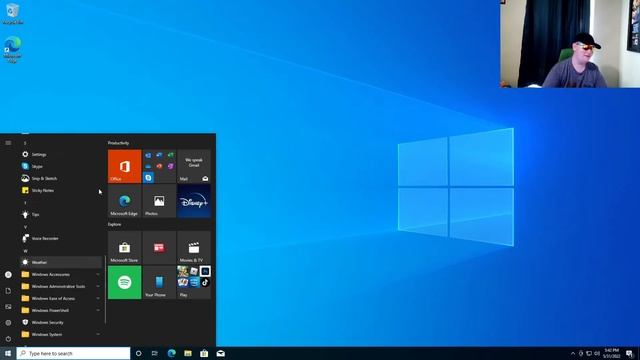
Task: Launch the Tips app
Action: 61,214
